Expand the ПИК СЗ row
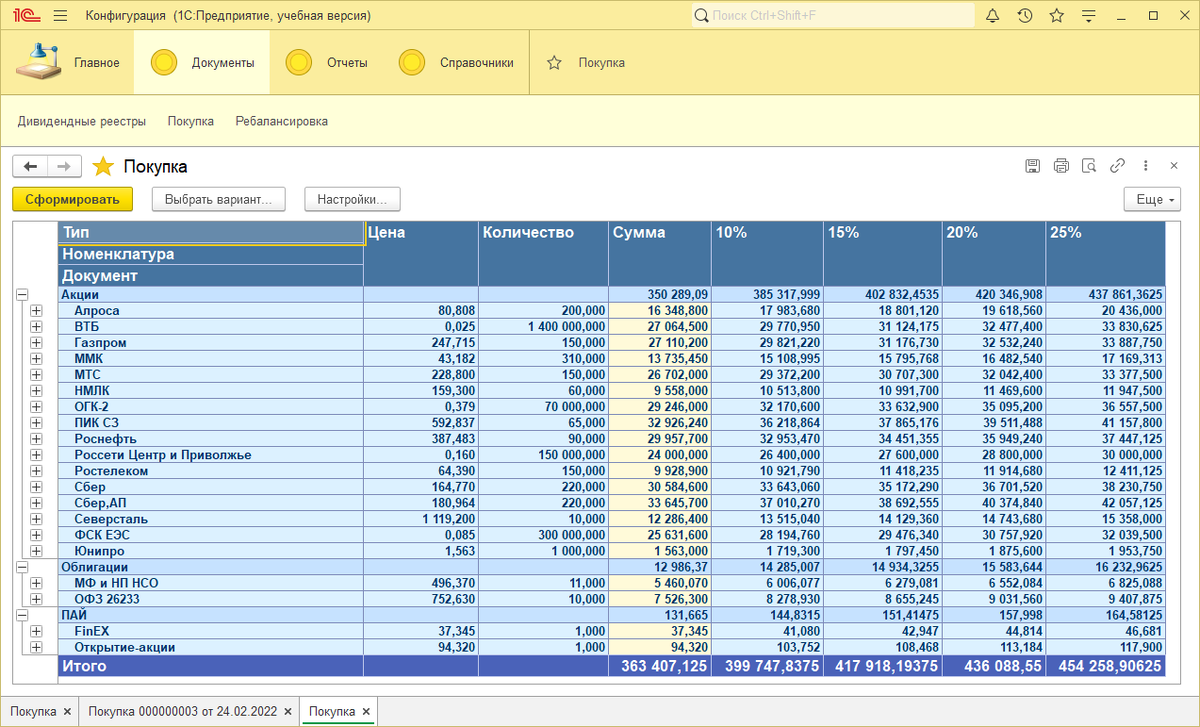The width and height of the screenshot is (1200, 727). pyautogui.click(x=37, y=423)
